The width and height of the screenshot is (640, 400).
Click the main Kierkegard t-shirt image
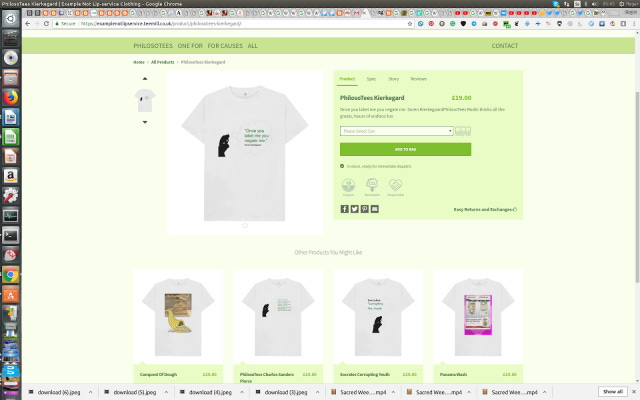pos(245,153)
